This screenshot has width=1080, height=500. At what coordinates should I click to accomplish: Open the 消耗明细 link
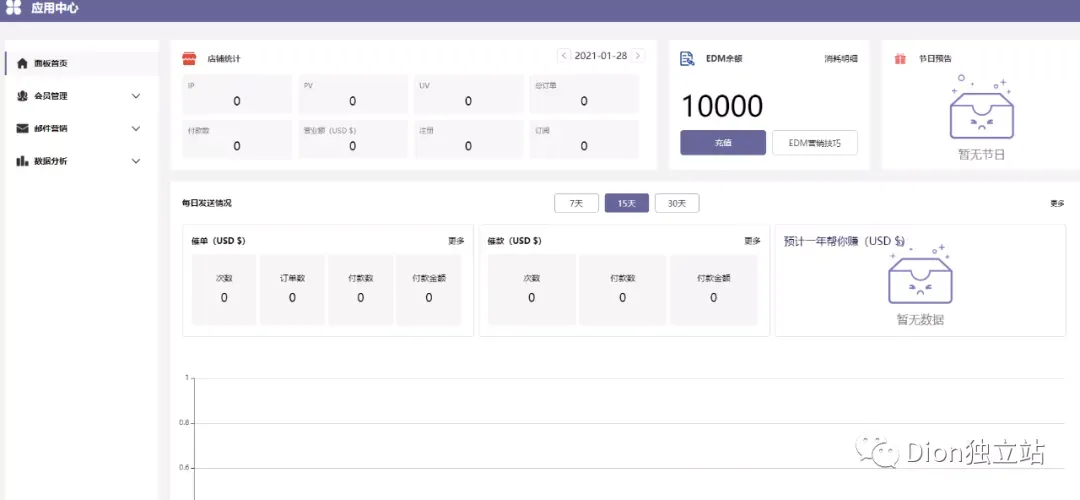[842, 59]
